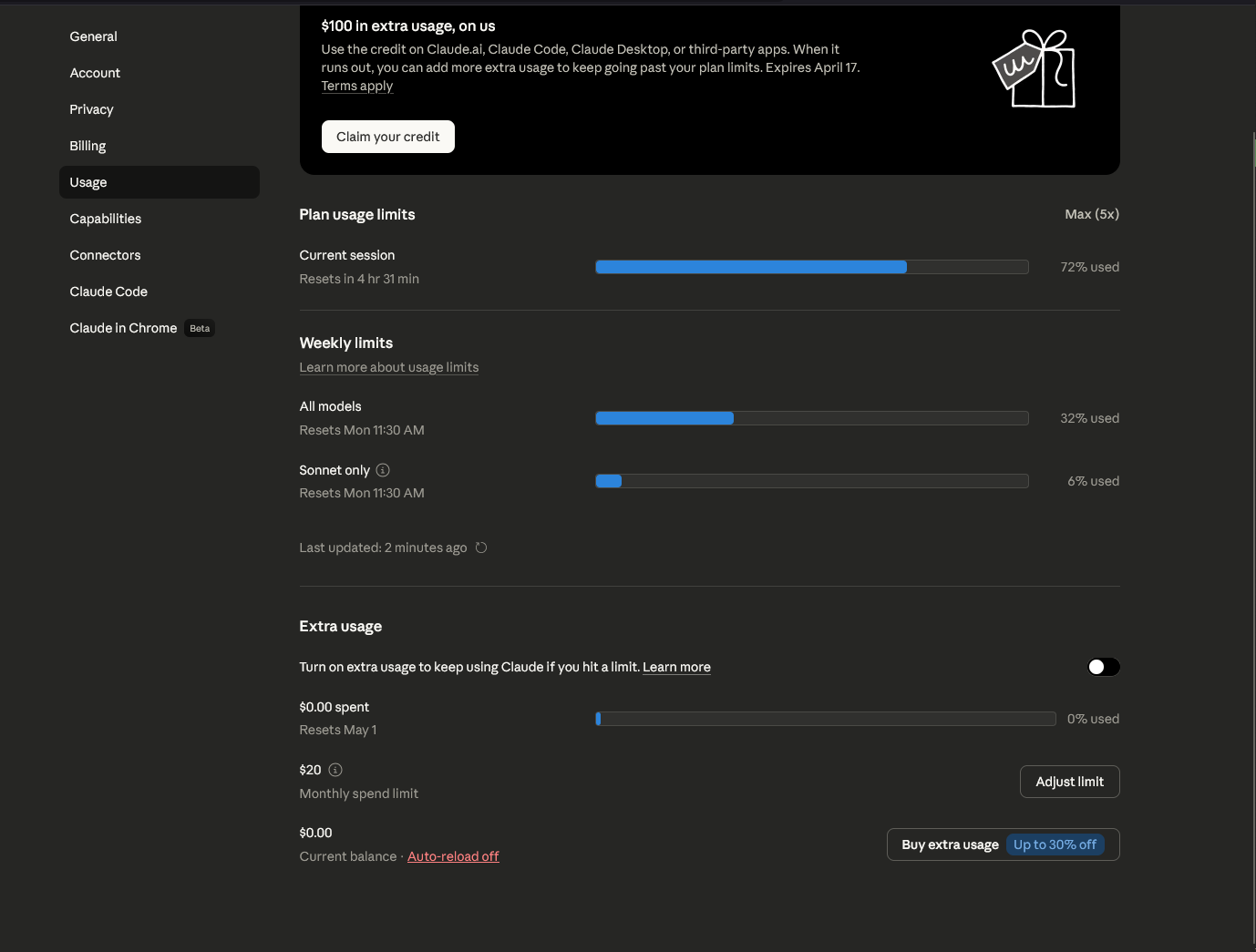The image size is (1256, 952).
Task: Click the page vertical scrollbar
Action: [x=1253, y=537]
